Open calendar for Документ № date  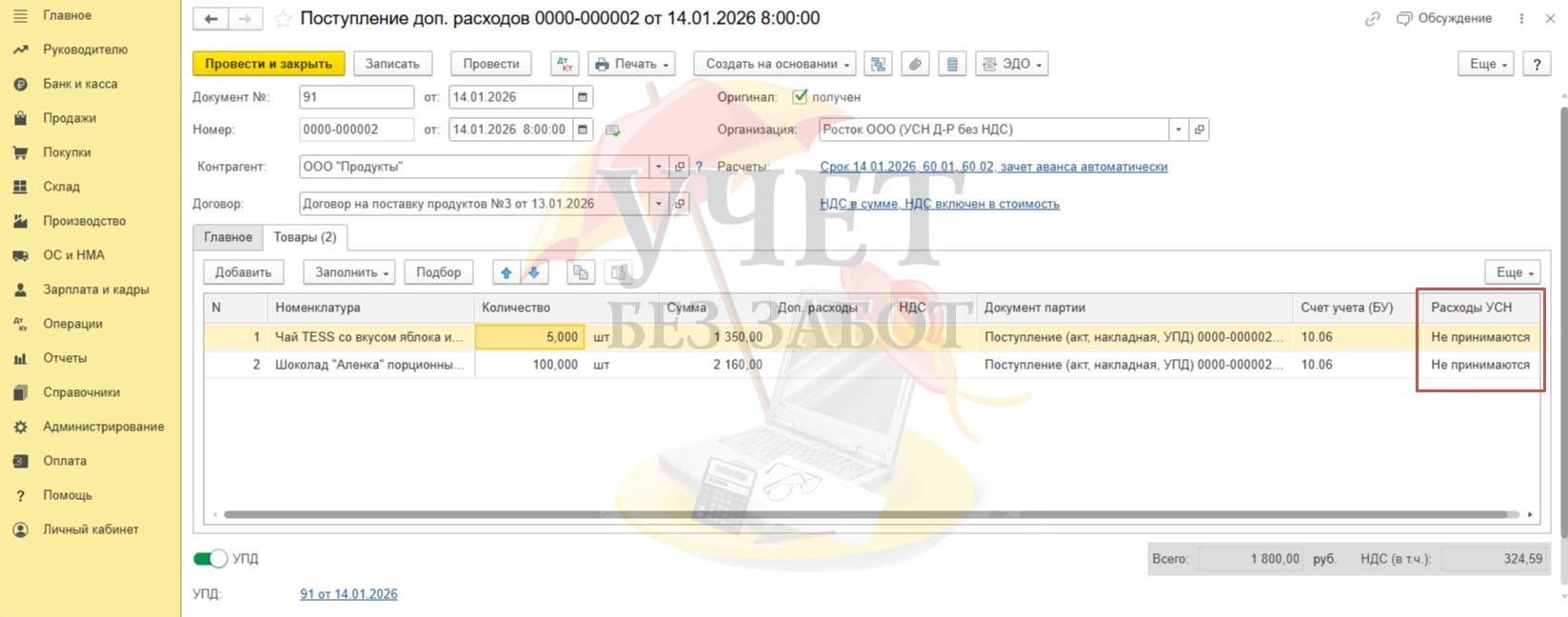click(x=583, y=97)
